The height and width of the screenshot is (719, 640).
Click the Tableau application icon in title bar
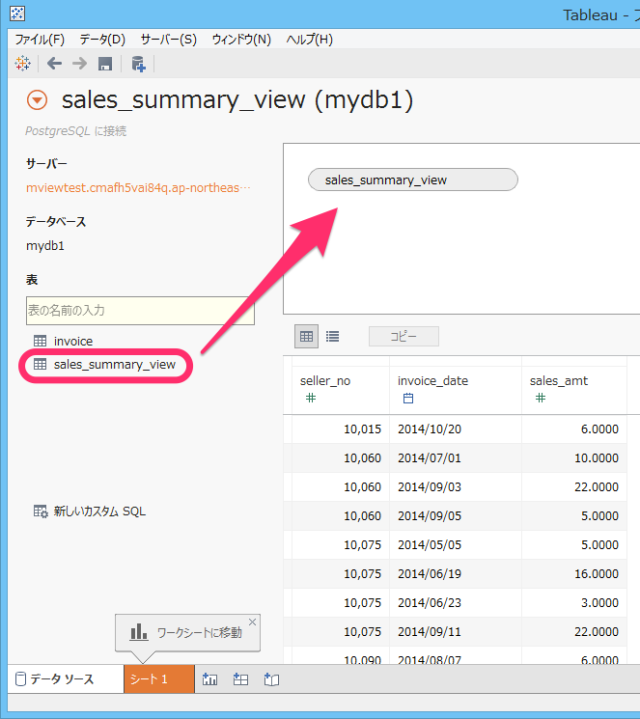[x=17, y=14]
